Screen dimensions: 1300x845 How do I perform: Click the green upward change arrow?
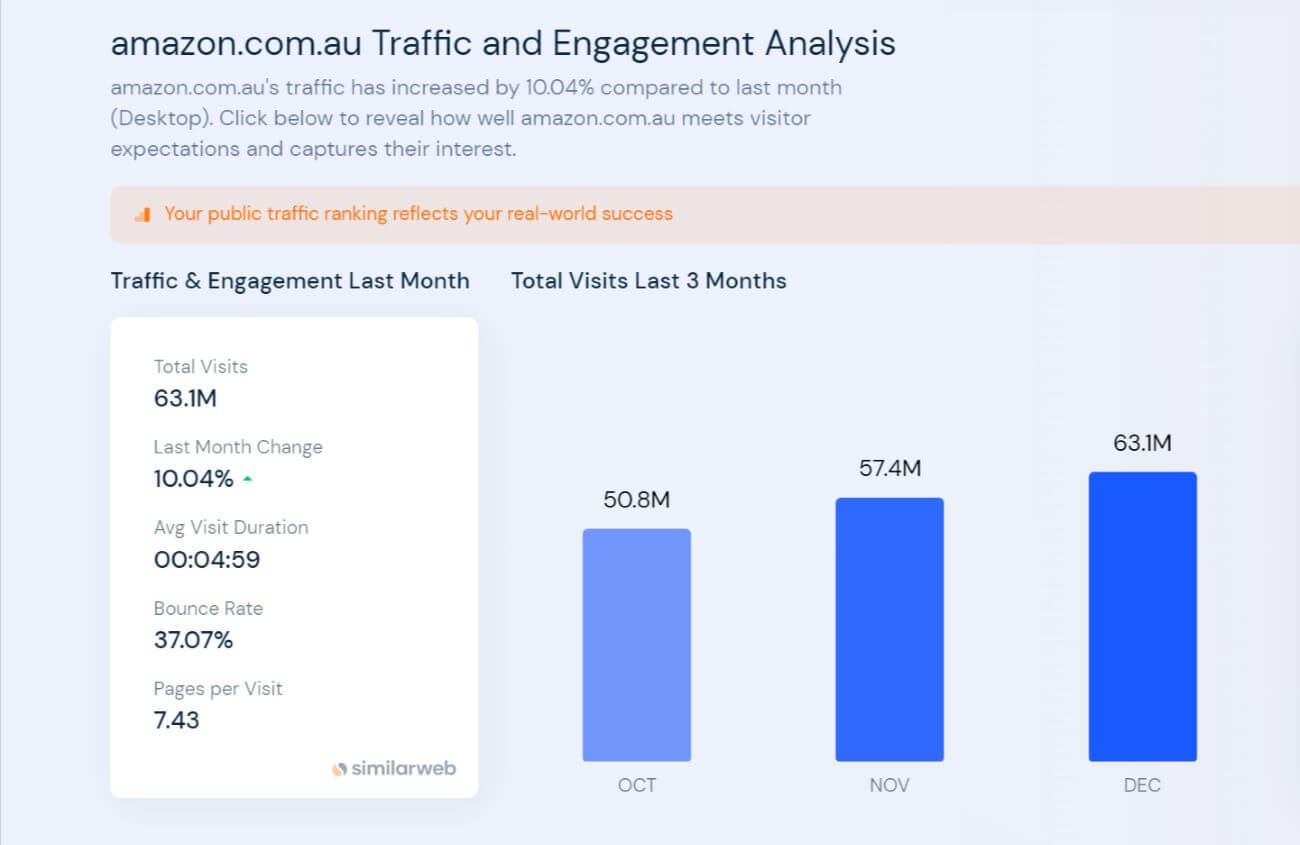click(x=247, y=479)
